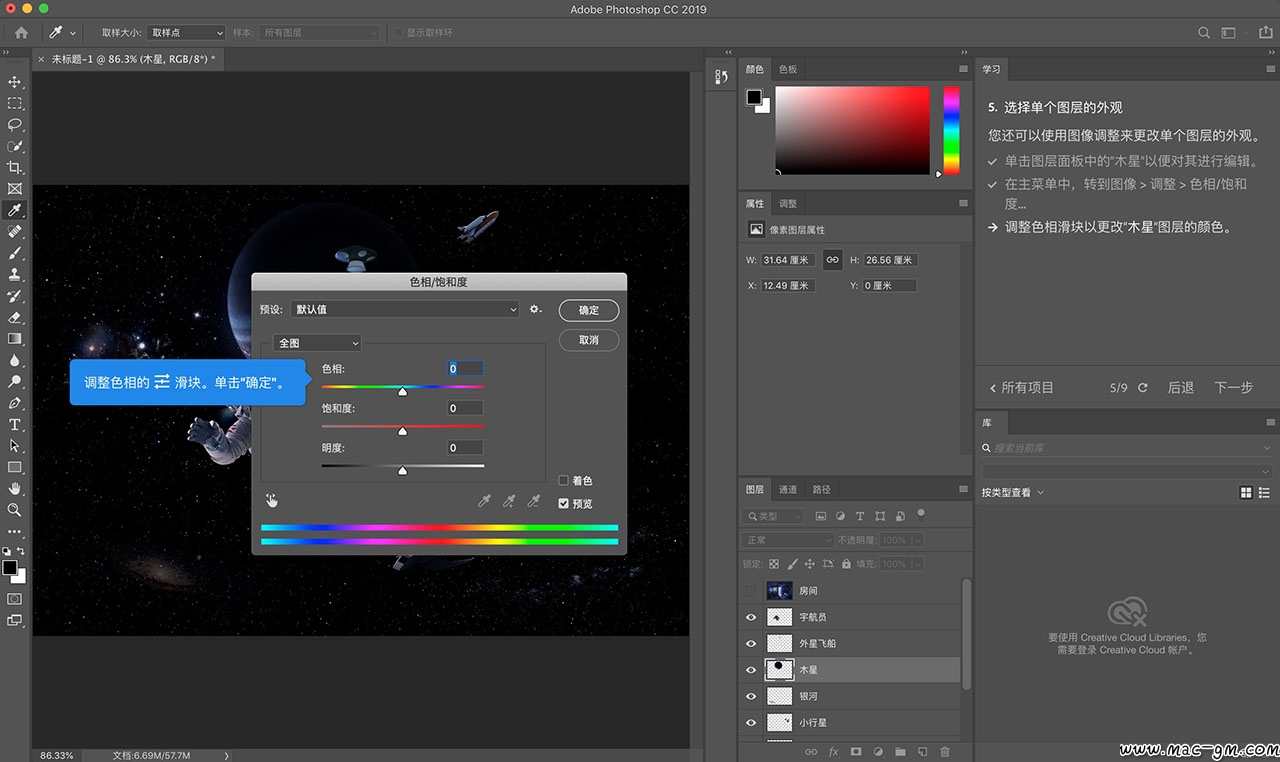The height and width of the screenshot is (762, 1280).
Task: Open the opacity 100% dropdown arrow
Action: 917,540
